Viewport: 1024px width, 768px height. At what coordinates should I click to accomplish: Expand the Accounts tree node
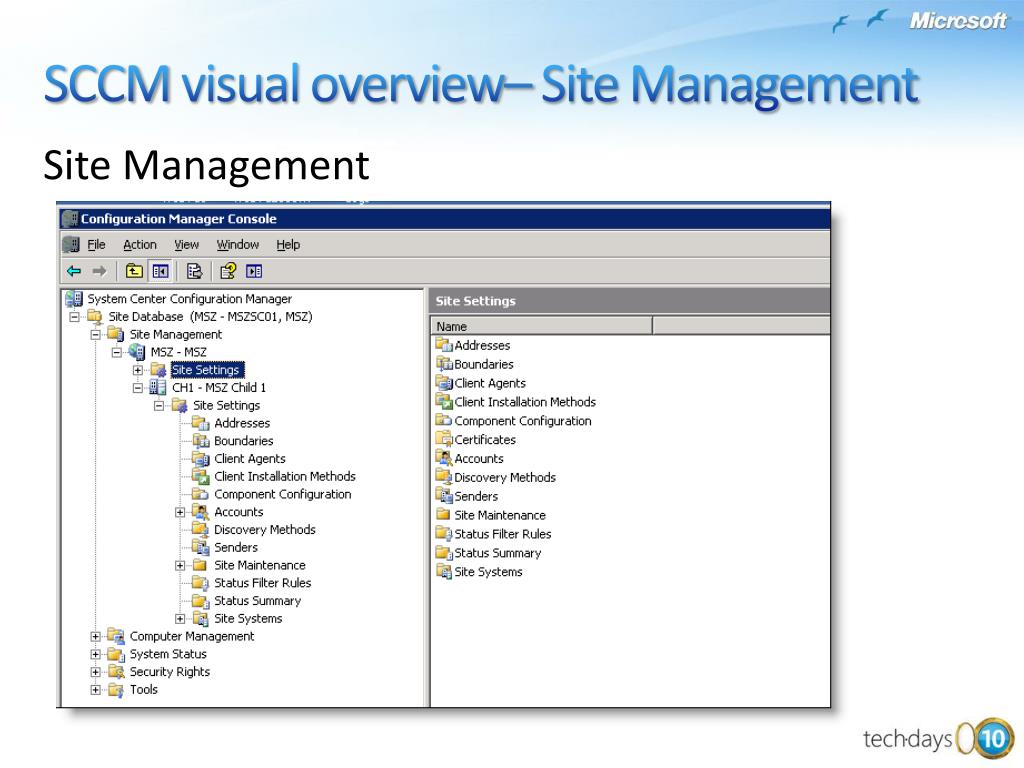click(x=180, y=513)
